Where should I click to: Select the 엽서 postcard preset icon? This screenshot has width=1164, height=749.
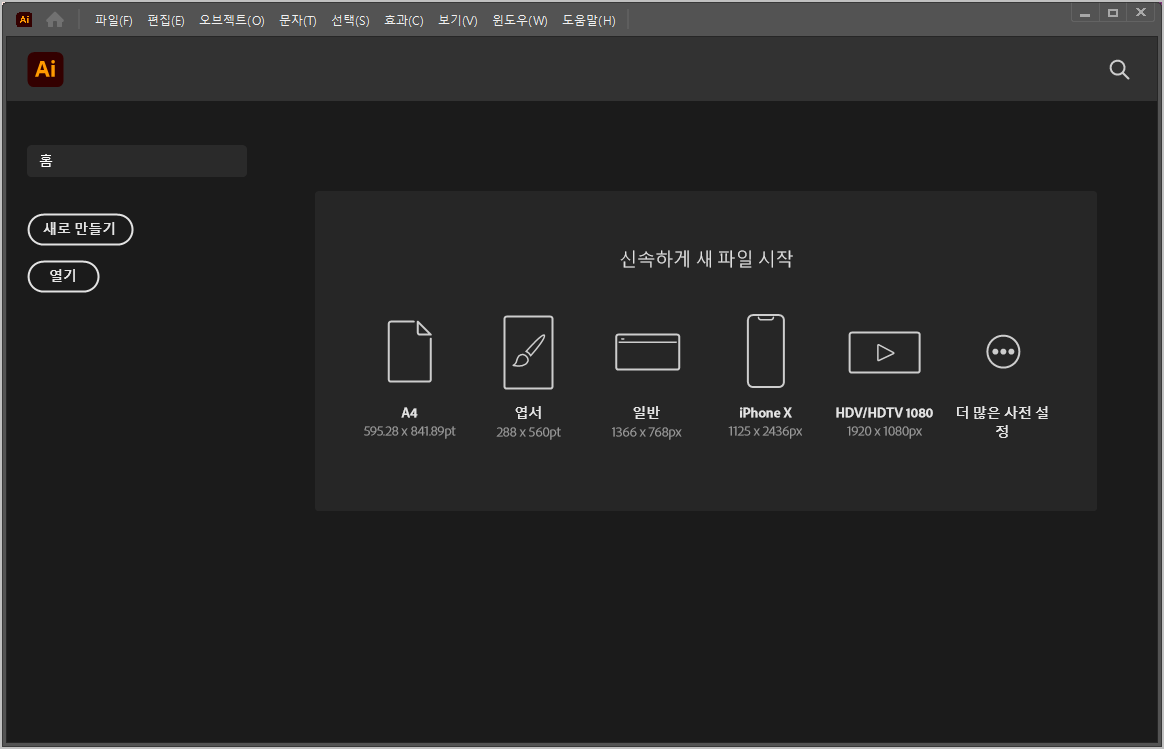pyautogui.click(x=528, y=351)
